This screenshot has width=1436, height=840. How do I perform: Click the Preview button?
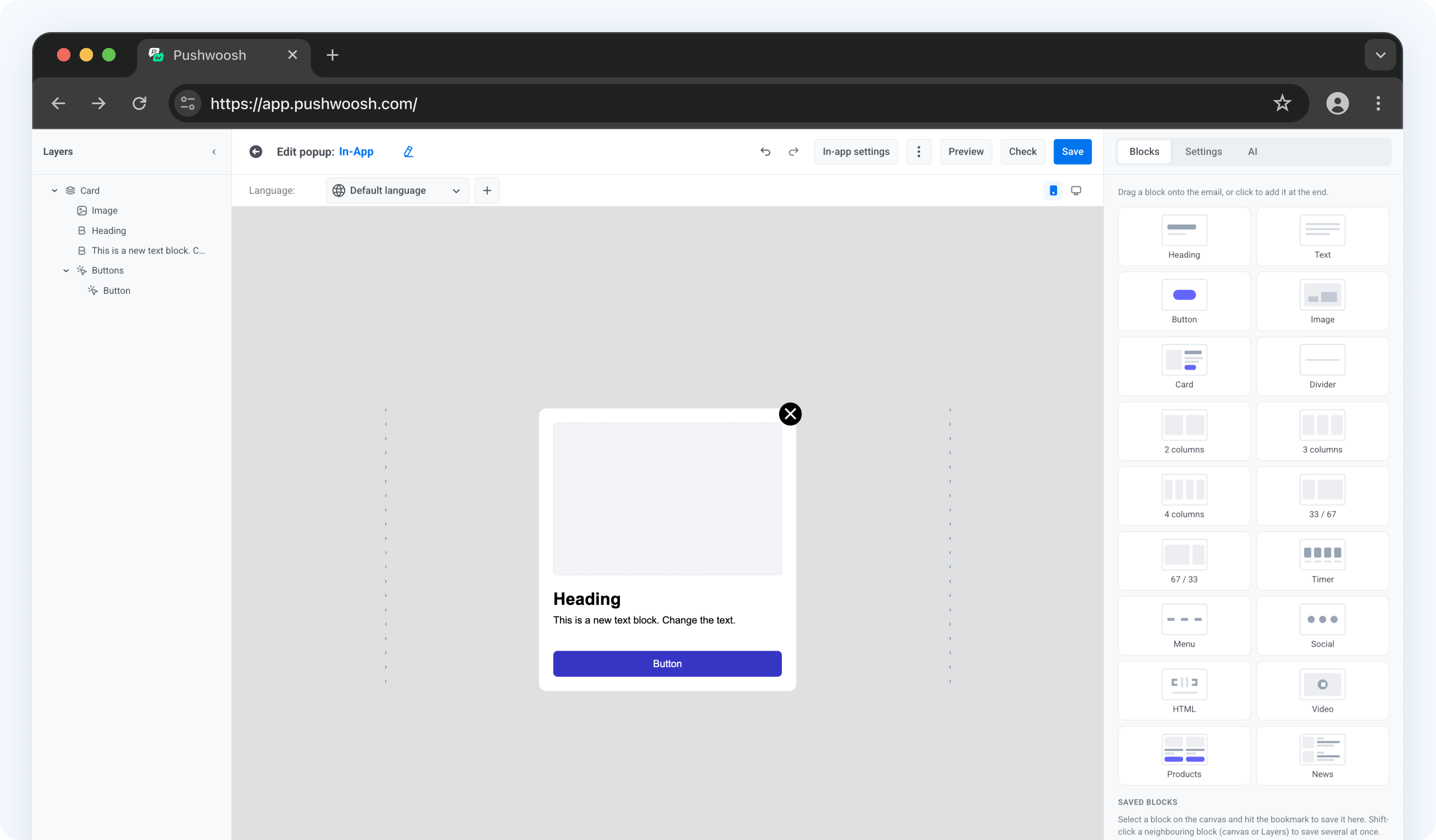965,152
